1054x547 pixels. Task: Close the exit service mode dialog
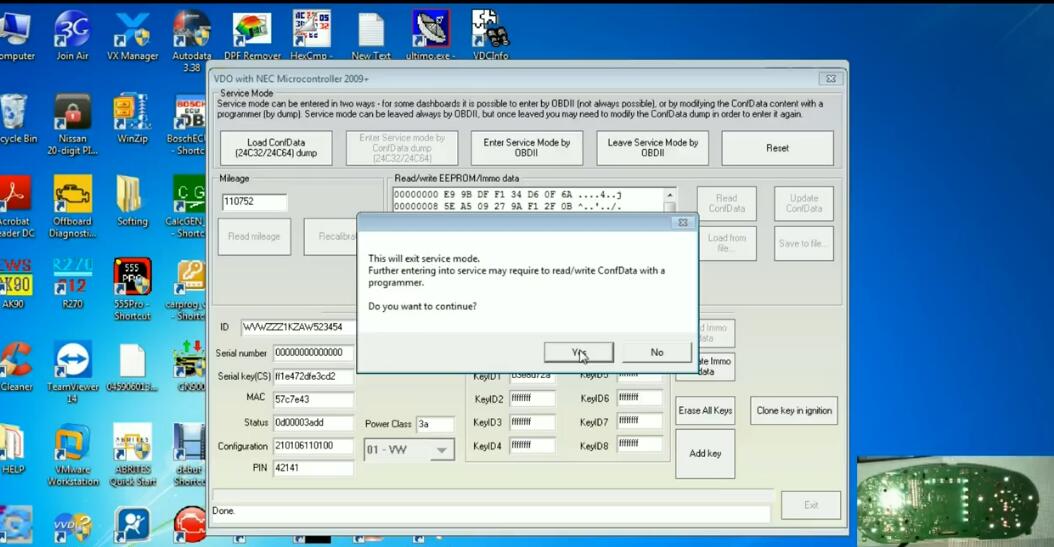682,222
